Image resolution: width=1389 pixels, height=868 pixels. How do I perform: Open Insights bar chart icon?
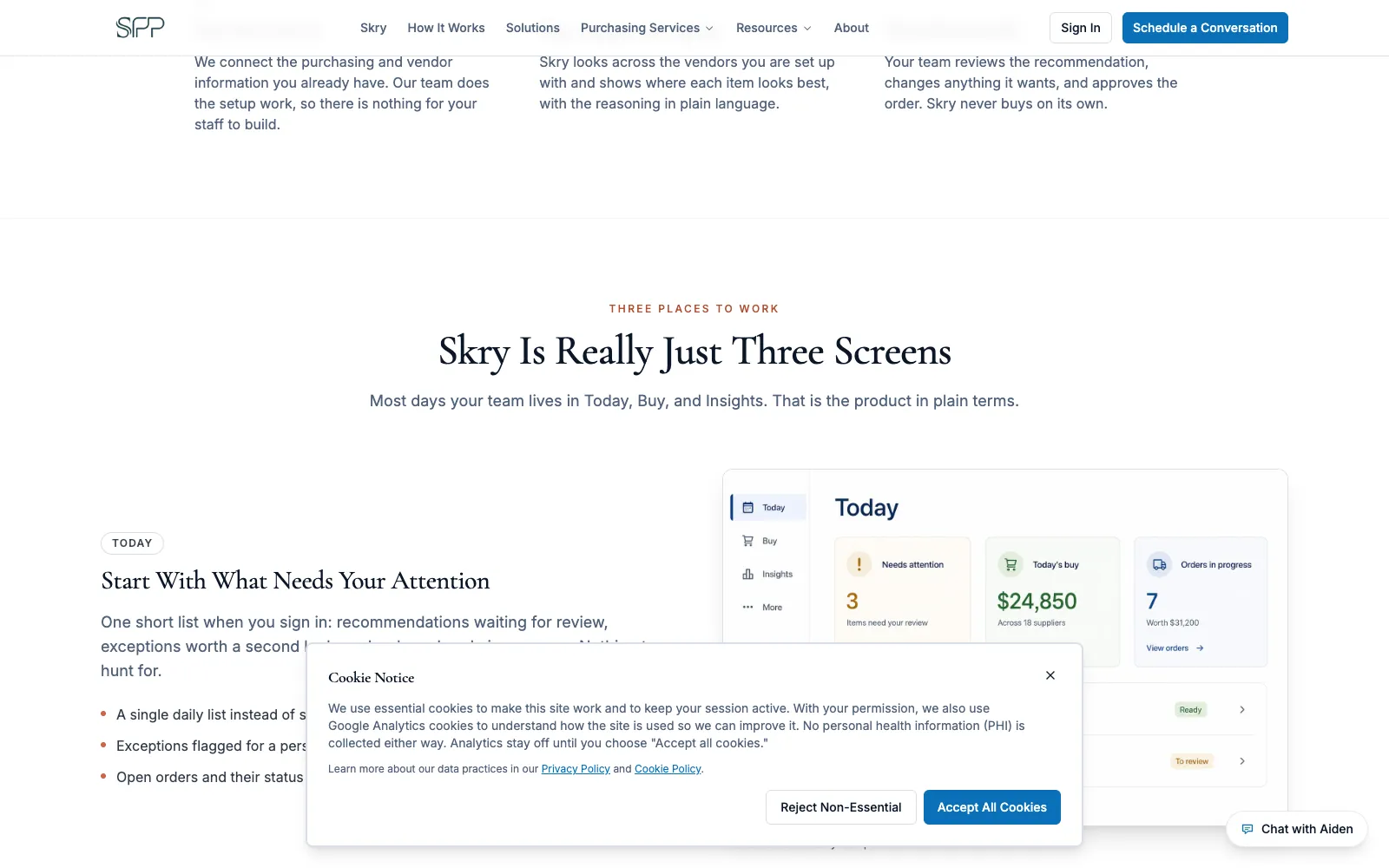748,574
